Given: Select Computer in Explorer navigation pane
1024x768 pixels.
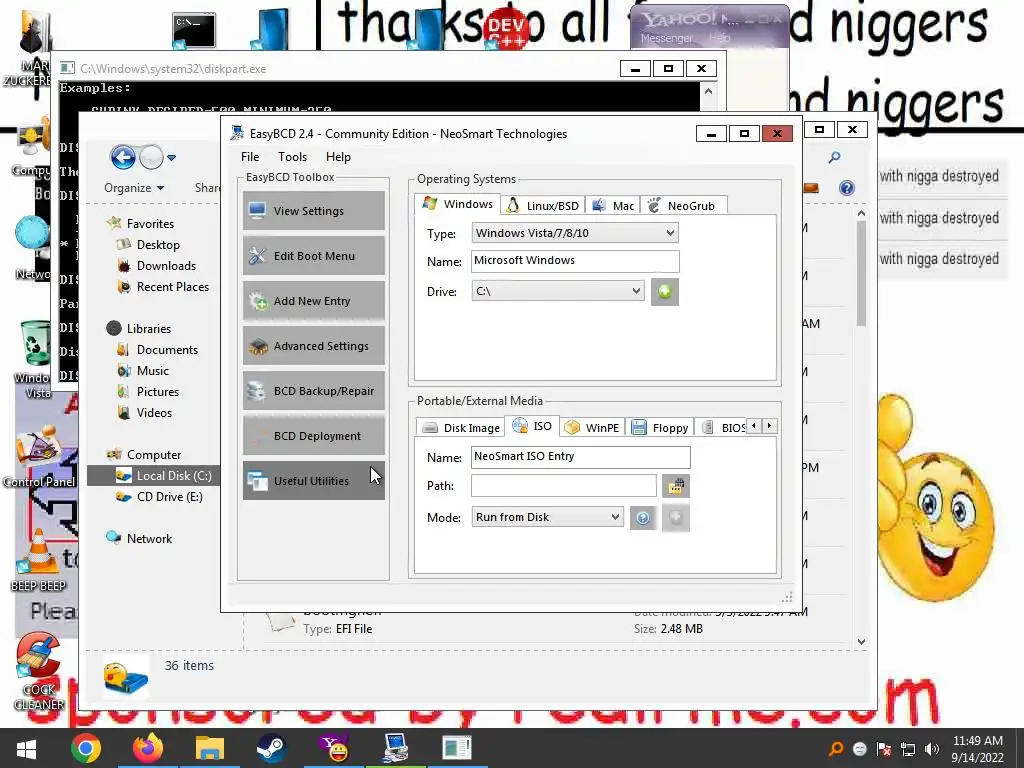Looking at the screenshot, I should [153, 455].
